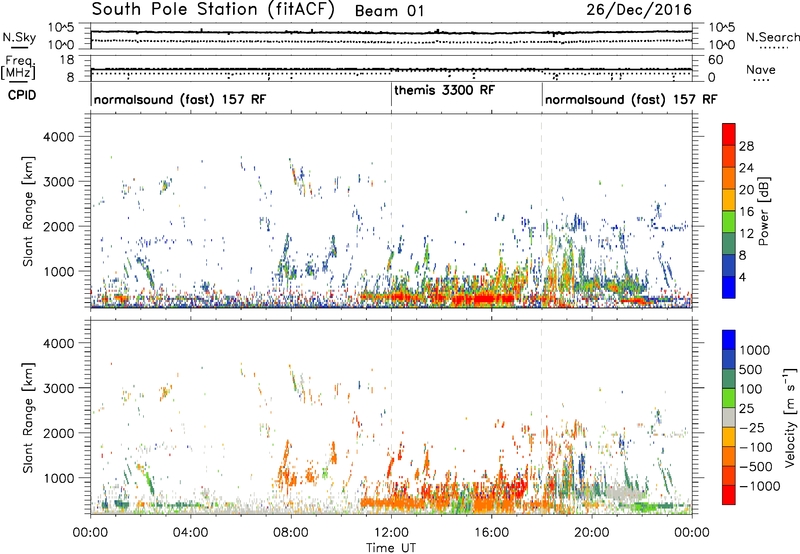Click Power colorbar bright blue segment below 4

coord(729,288)
